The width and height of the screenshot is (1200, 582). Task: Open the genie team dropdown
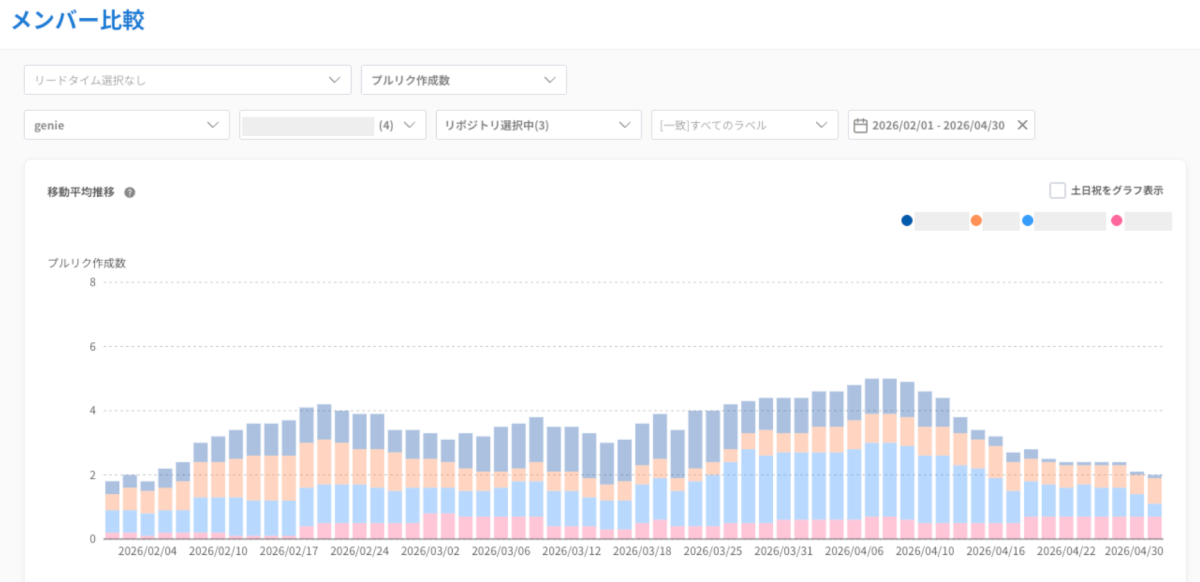coord(127,125)
